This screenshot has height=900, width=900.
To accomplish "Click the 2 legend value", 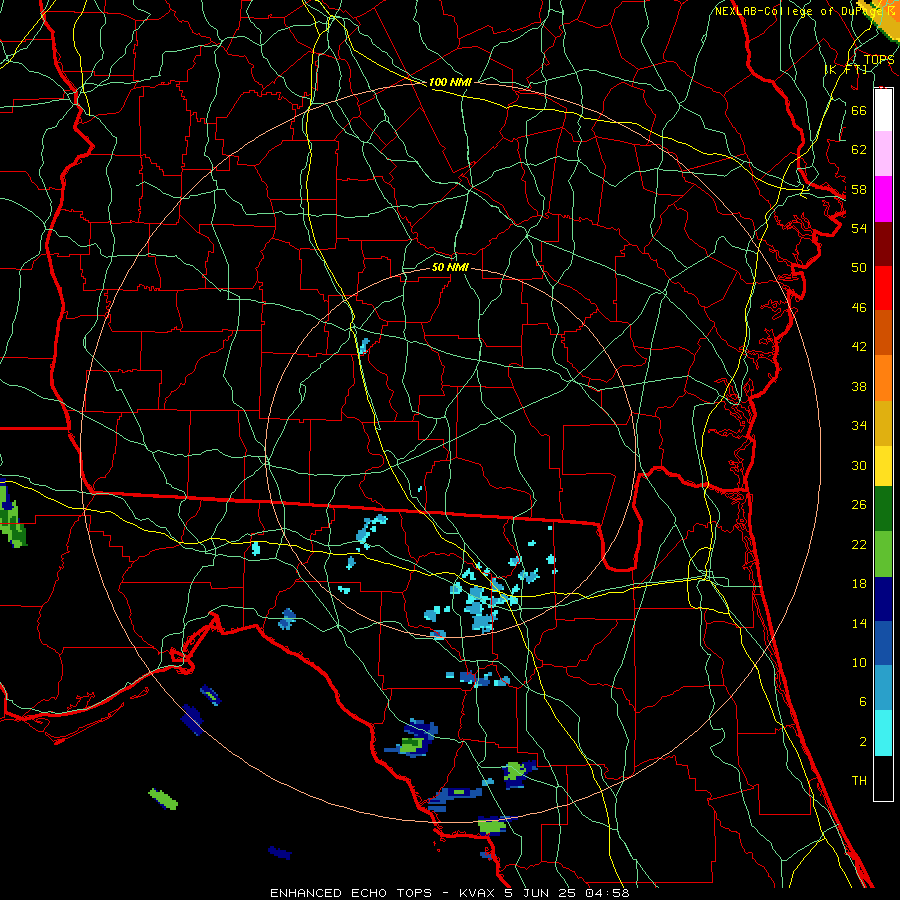I will click(863, 742).
